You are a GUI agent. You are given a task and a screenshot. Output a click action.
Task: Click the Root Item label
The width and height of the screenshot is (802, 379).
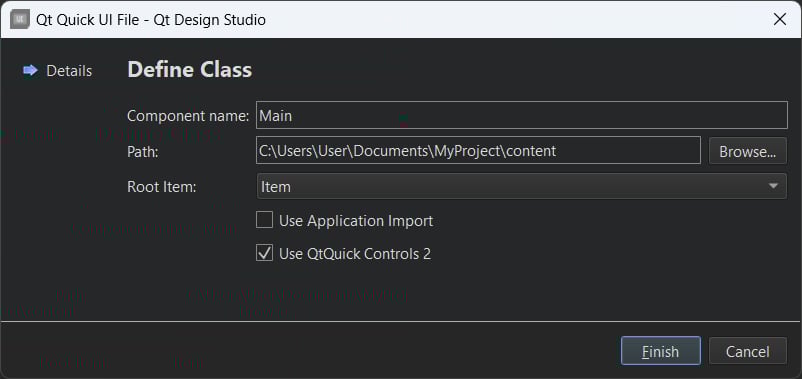point(162,187)
